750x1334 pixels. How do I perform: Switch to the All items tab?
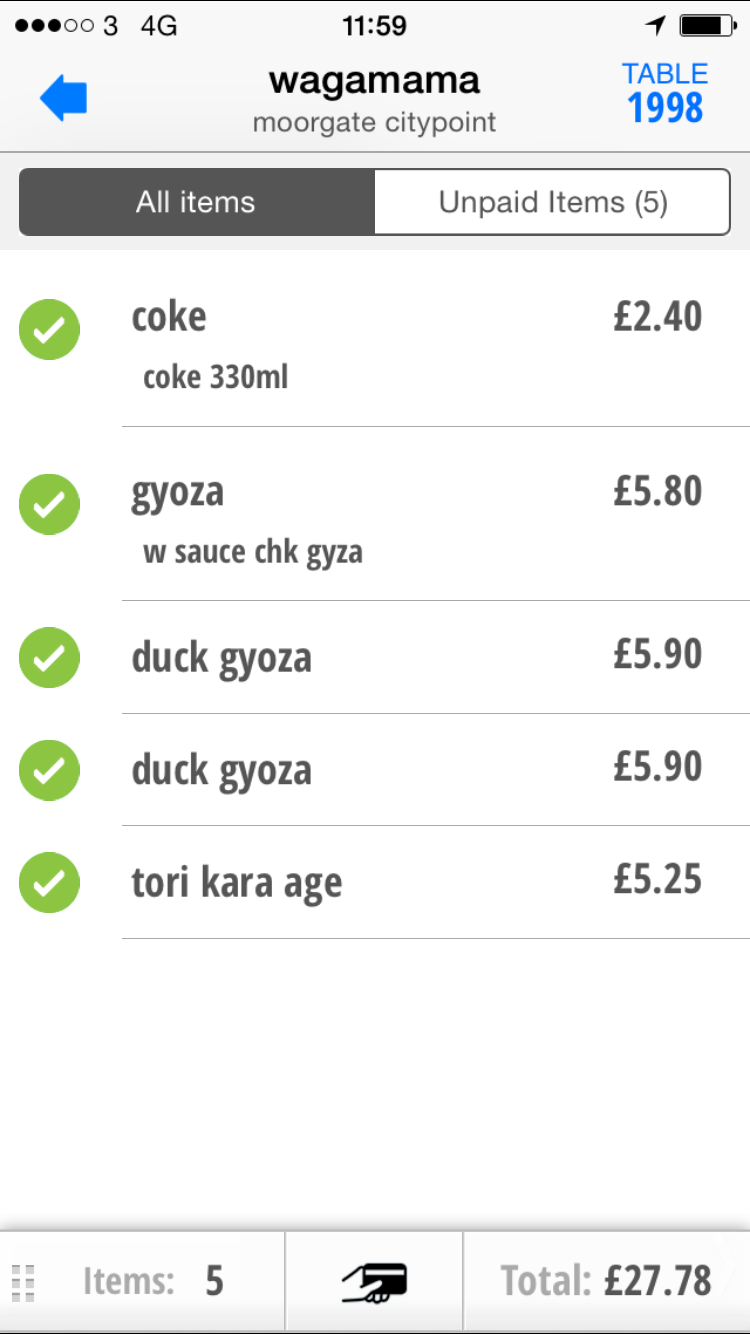pos(196,202)
